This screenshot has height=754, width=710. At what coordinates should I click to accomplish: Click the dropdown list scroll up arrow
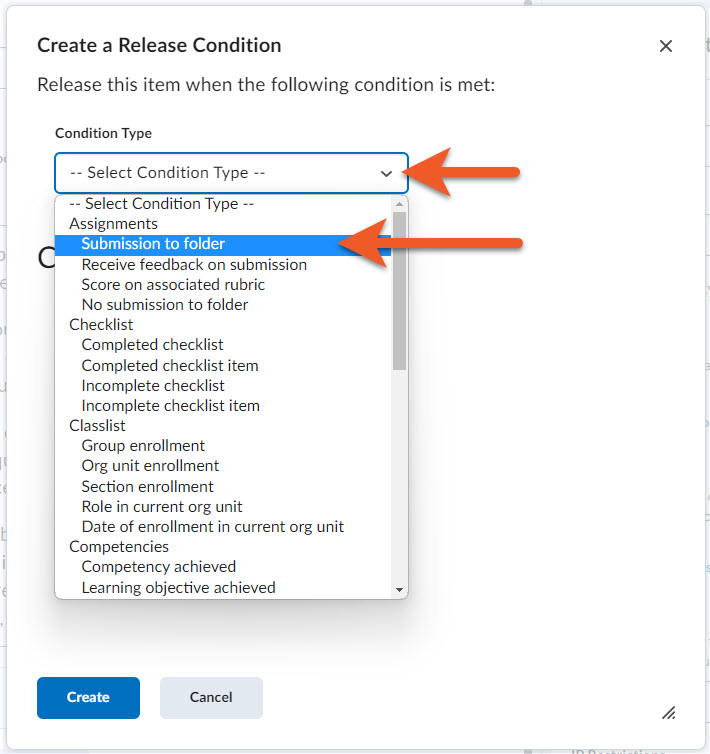point(399,204)
